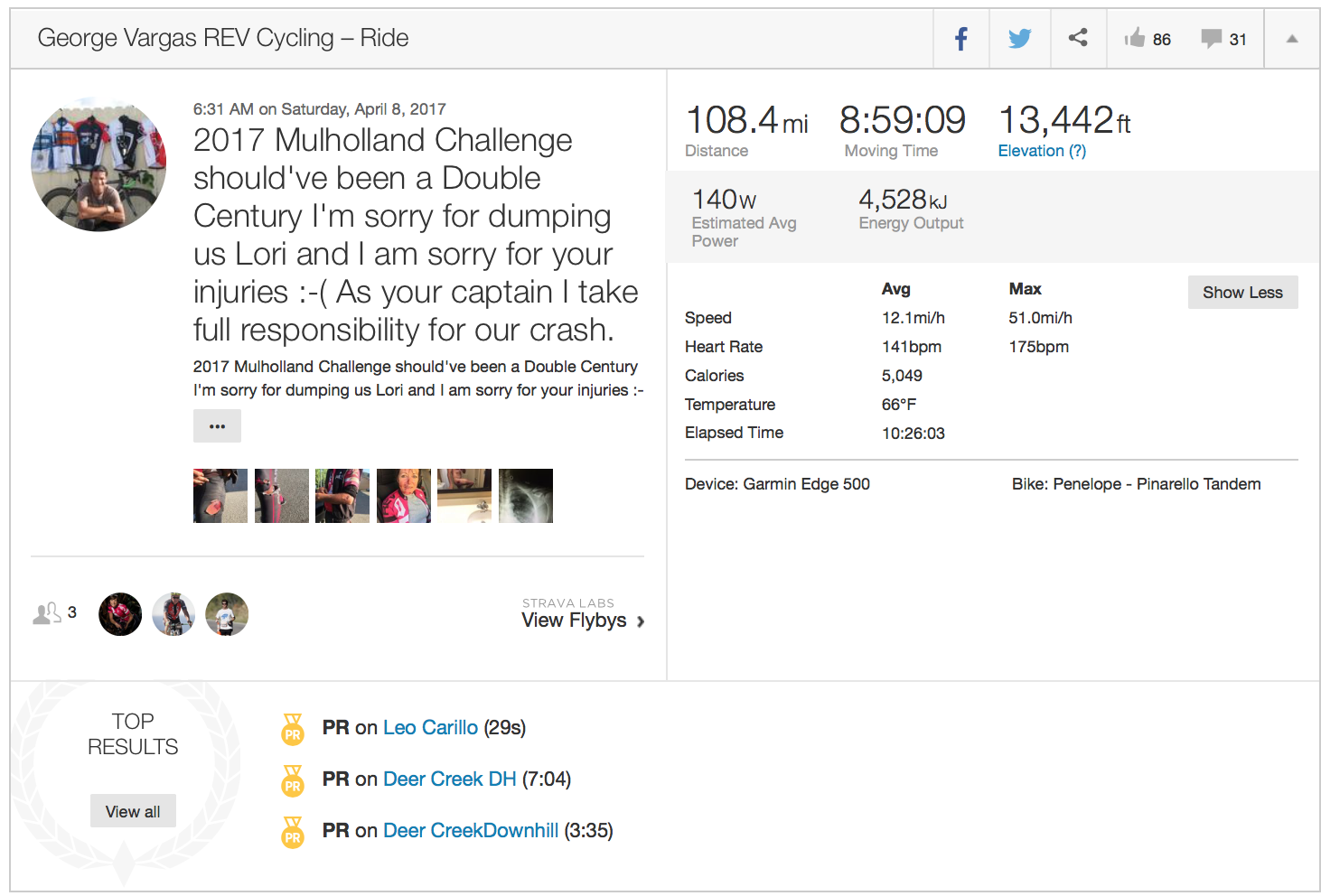The height and width of the screenshot is (896, 1321).
Task: Share ride on Facebook
Action: pos(961,39)
